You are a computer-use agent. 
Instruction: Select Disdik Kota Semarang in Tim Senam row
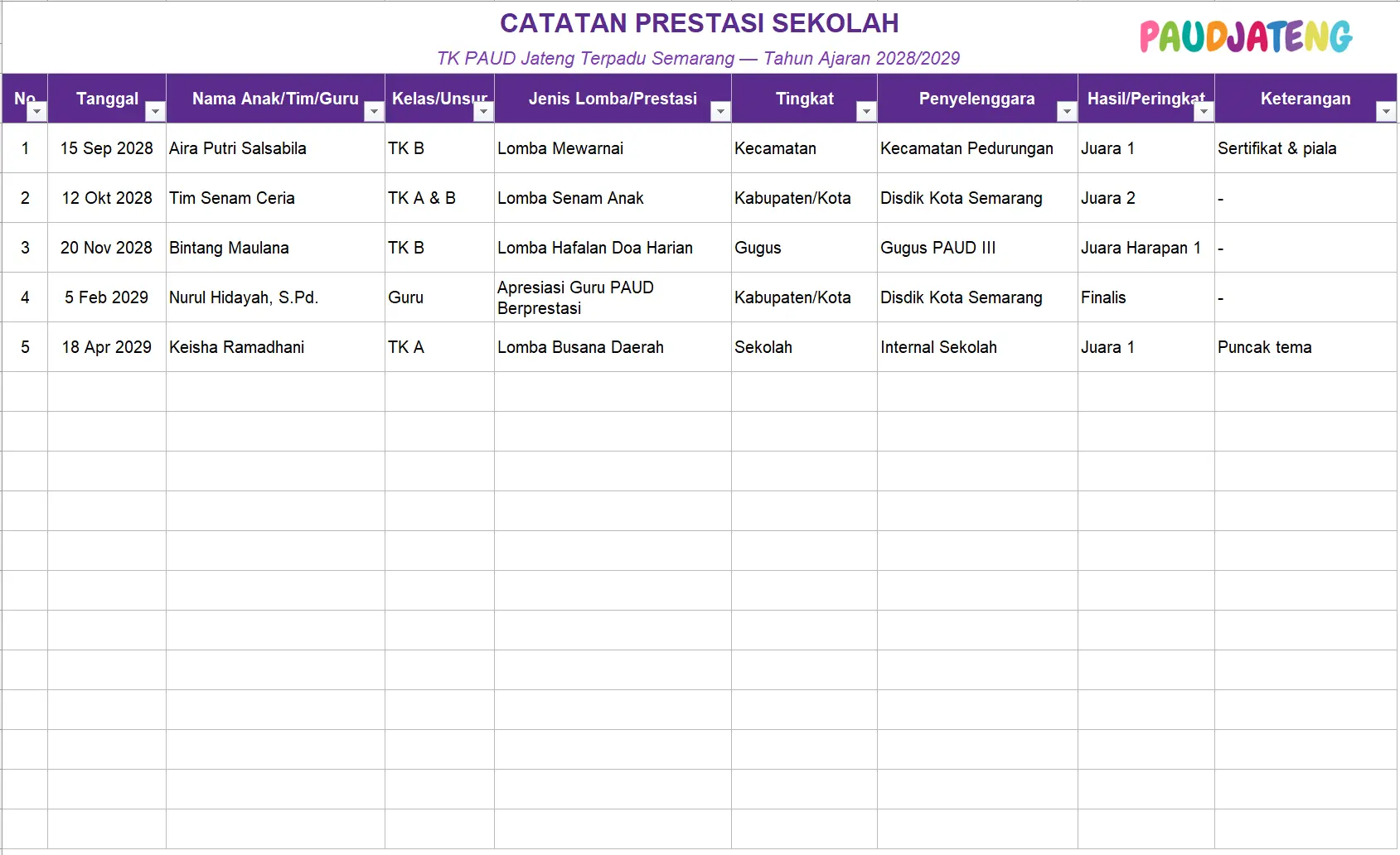(x=977, y=198)
